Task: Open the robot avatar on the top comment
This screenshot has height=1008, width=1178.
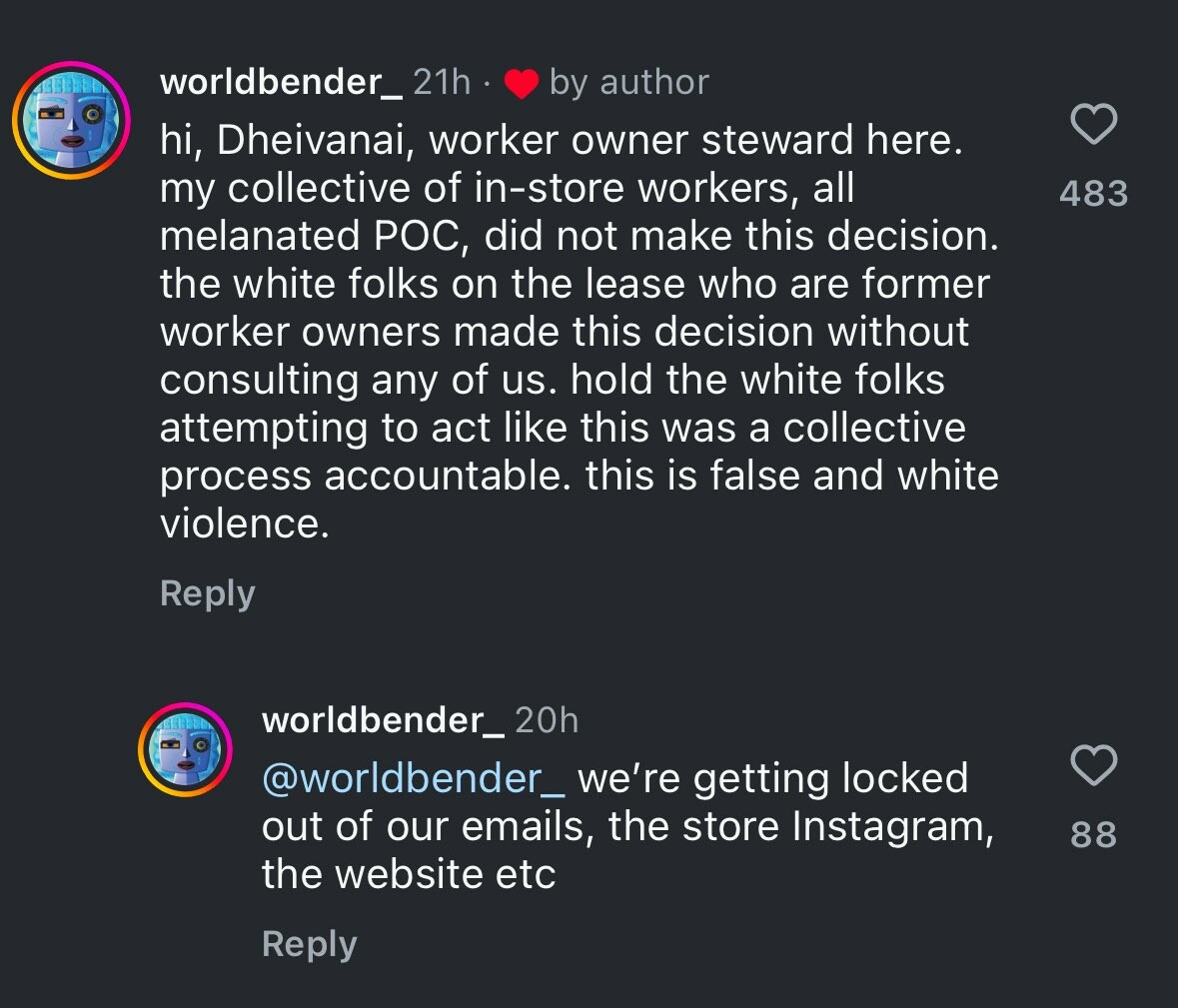Action: click(72, 120)
